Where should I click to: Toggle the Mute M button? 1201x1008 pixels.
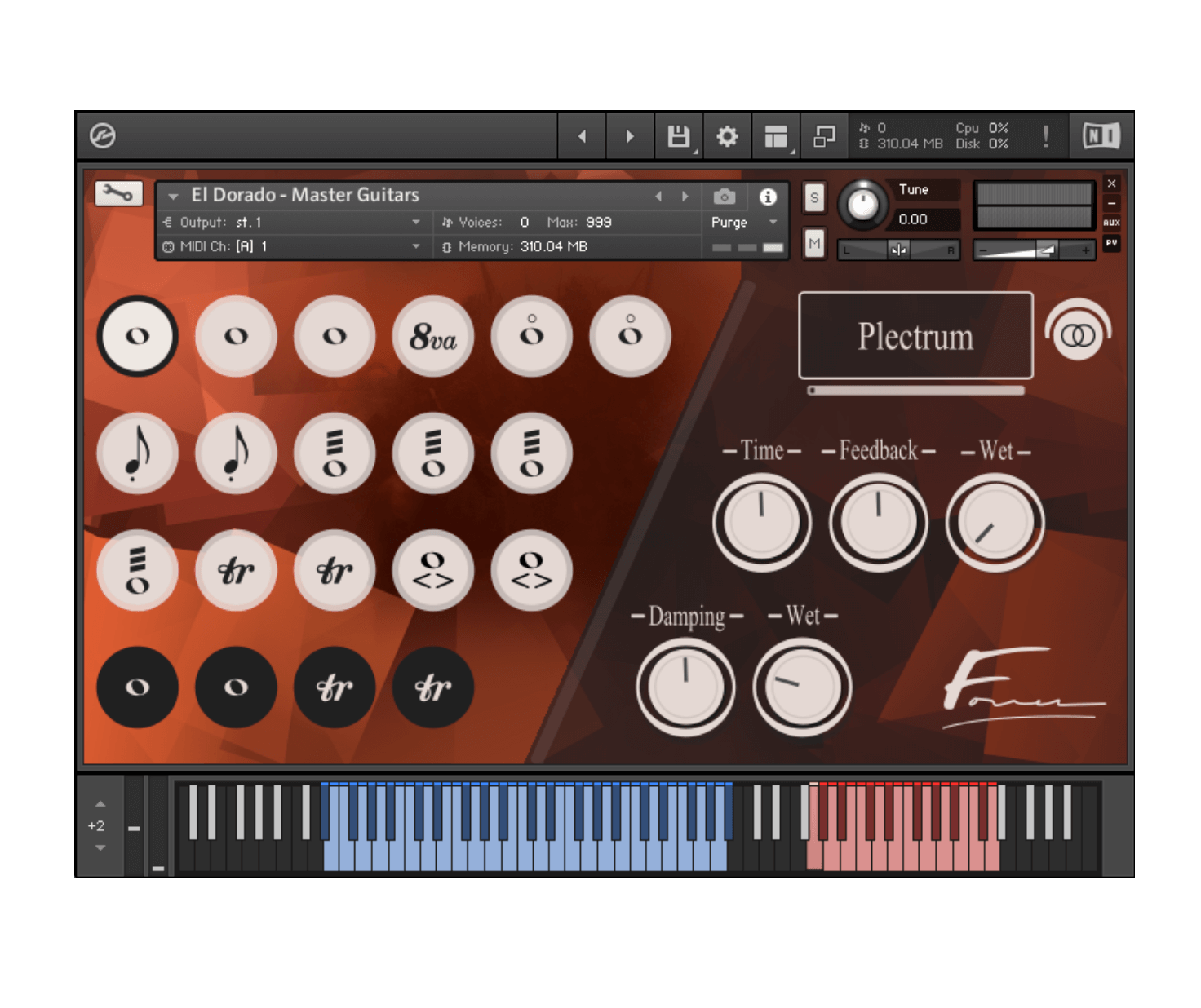tap(813, 243)
